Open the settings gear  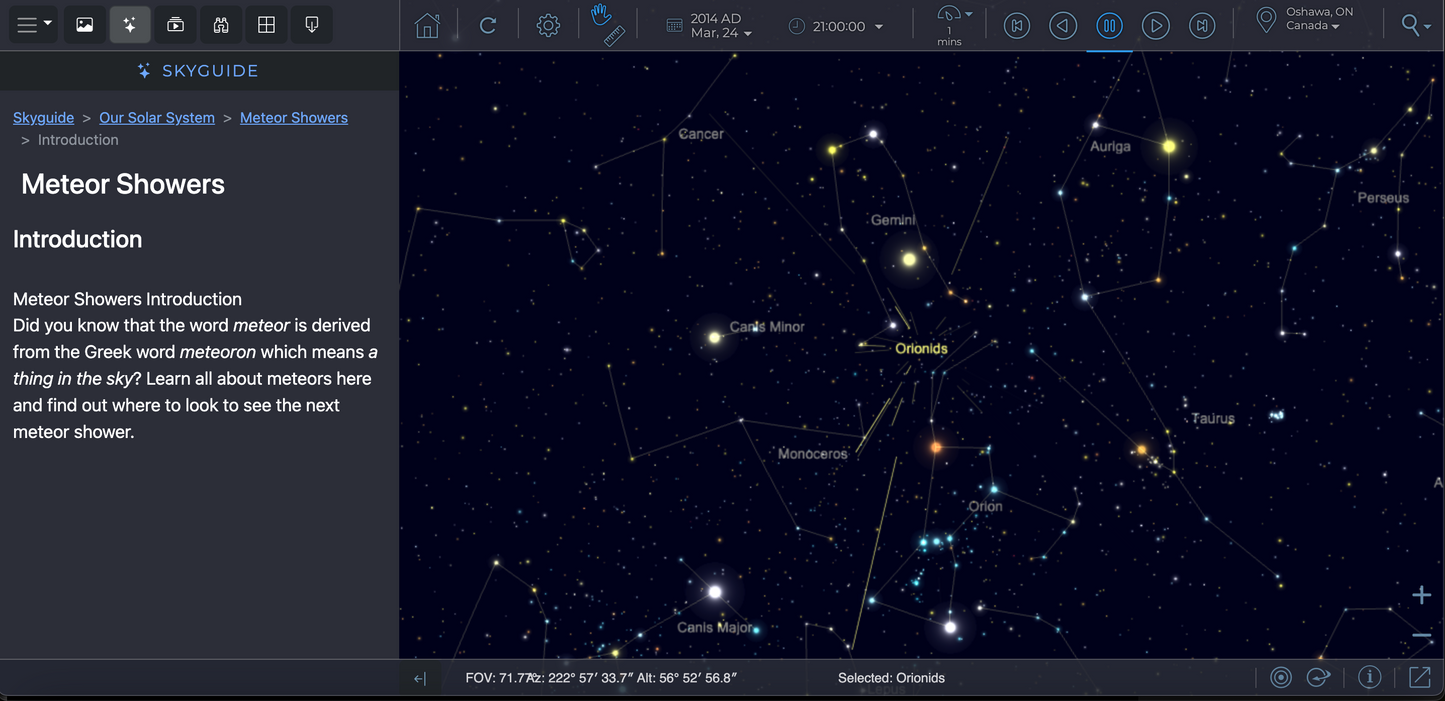548,26
